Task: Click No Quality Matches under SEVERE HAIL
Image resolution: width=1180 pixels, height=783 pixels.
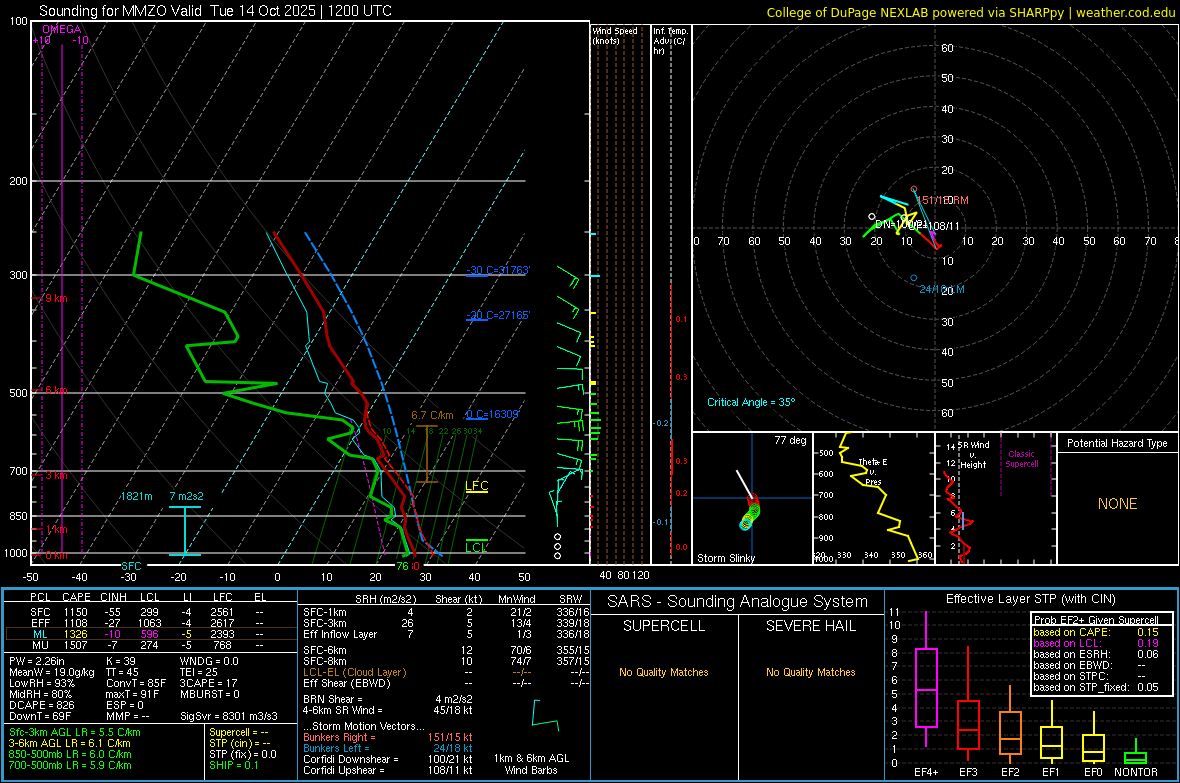Action: 810,672
